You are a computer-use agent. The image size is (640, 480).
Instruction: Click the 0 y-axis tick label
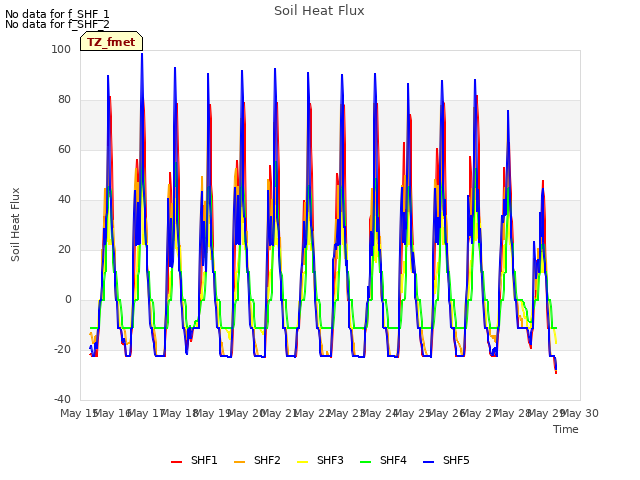point(68,300)
